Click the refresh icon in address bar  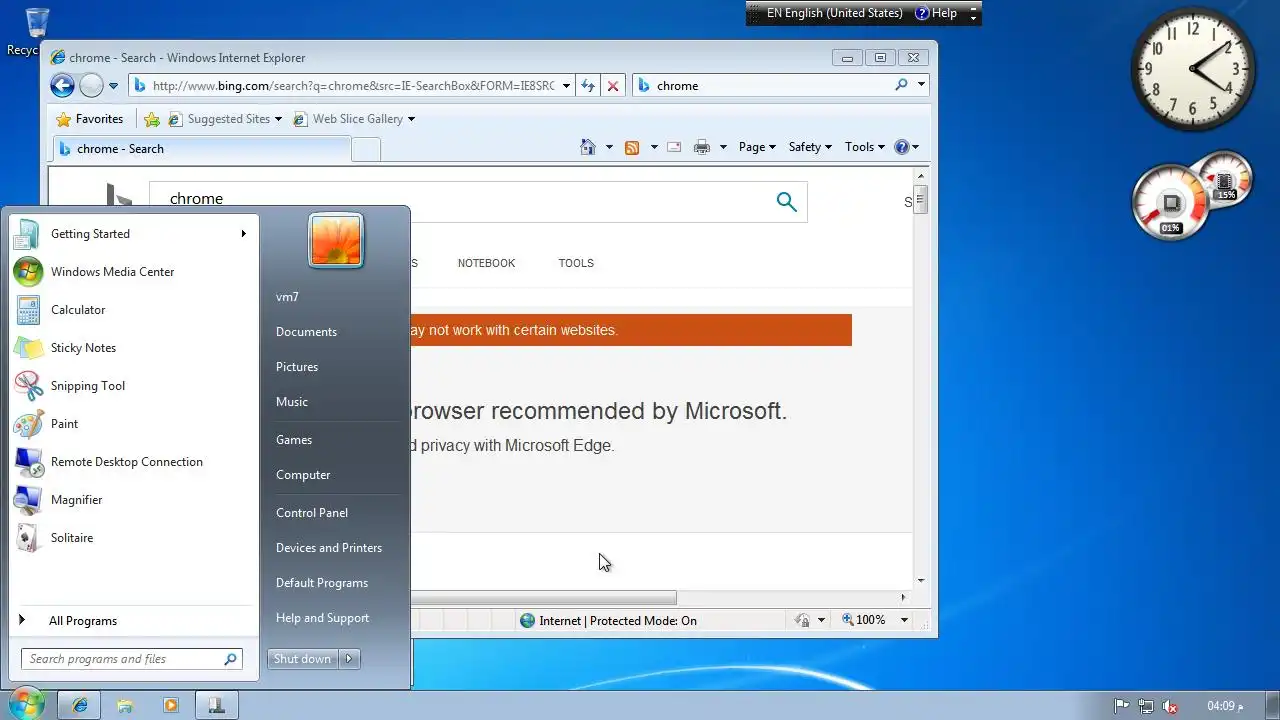[588, 86]
